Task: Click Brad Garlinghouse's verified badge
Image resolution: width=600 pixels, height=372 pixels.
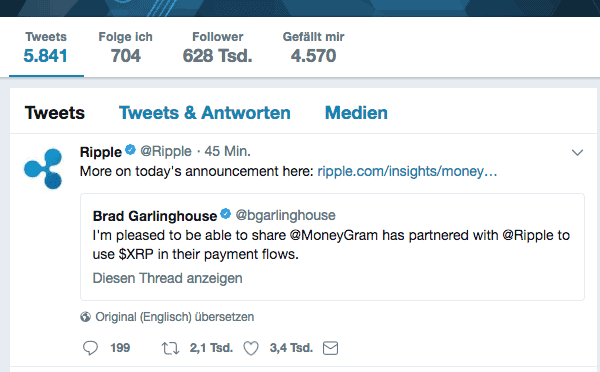Action: click(x=226, y=214)
